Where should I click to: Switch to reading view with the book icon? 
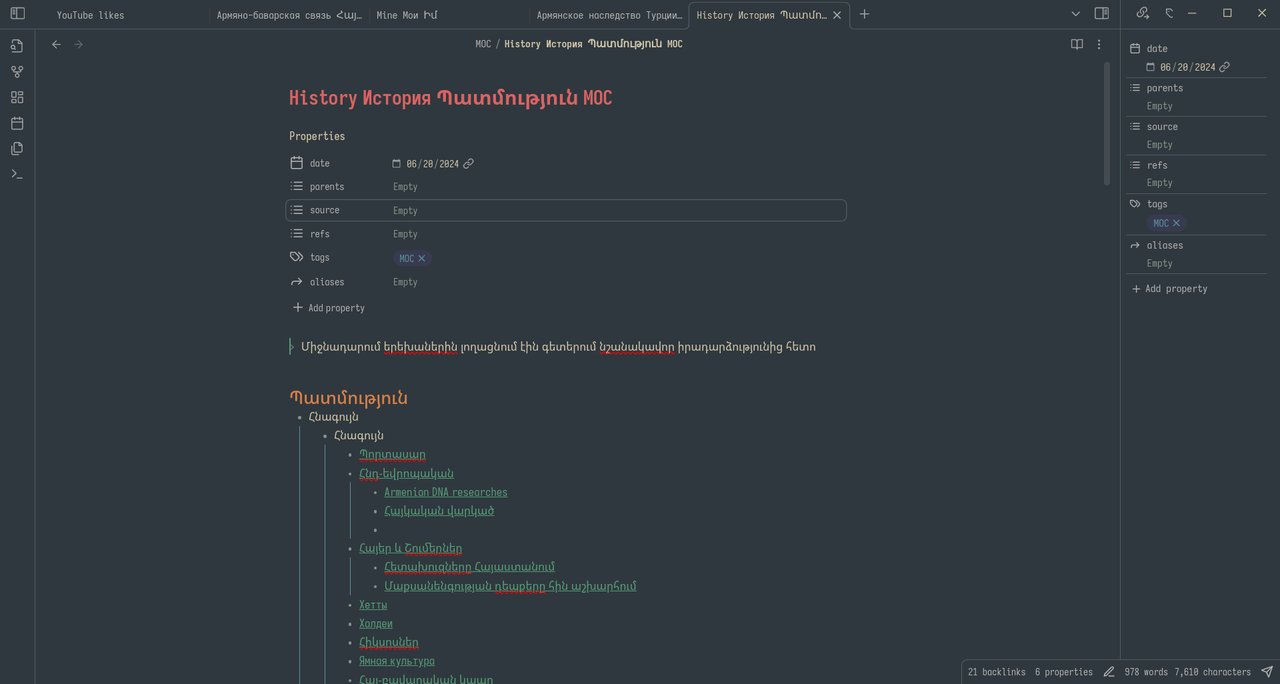[x=1077, y=44]
